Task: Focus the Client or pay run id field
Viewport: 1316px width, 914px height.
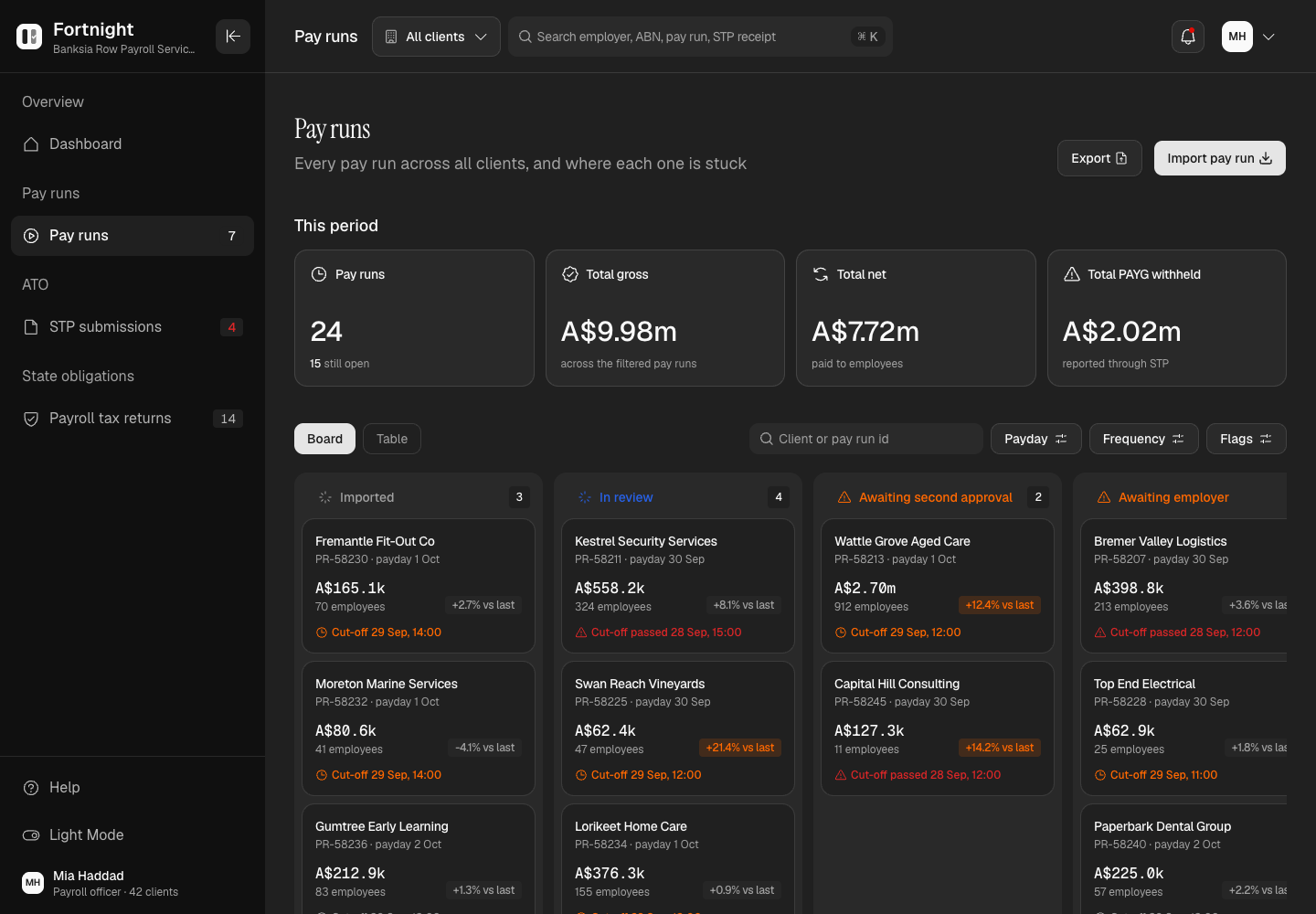Action: click(866, 439)
